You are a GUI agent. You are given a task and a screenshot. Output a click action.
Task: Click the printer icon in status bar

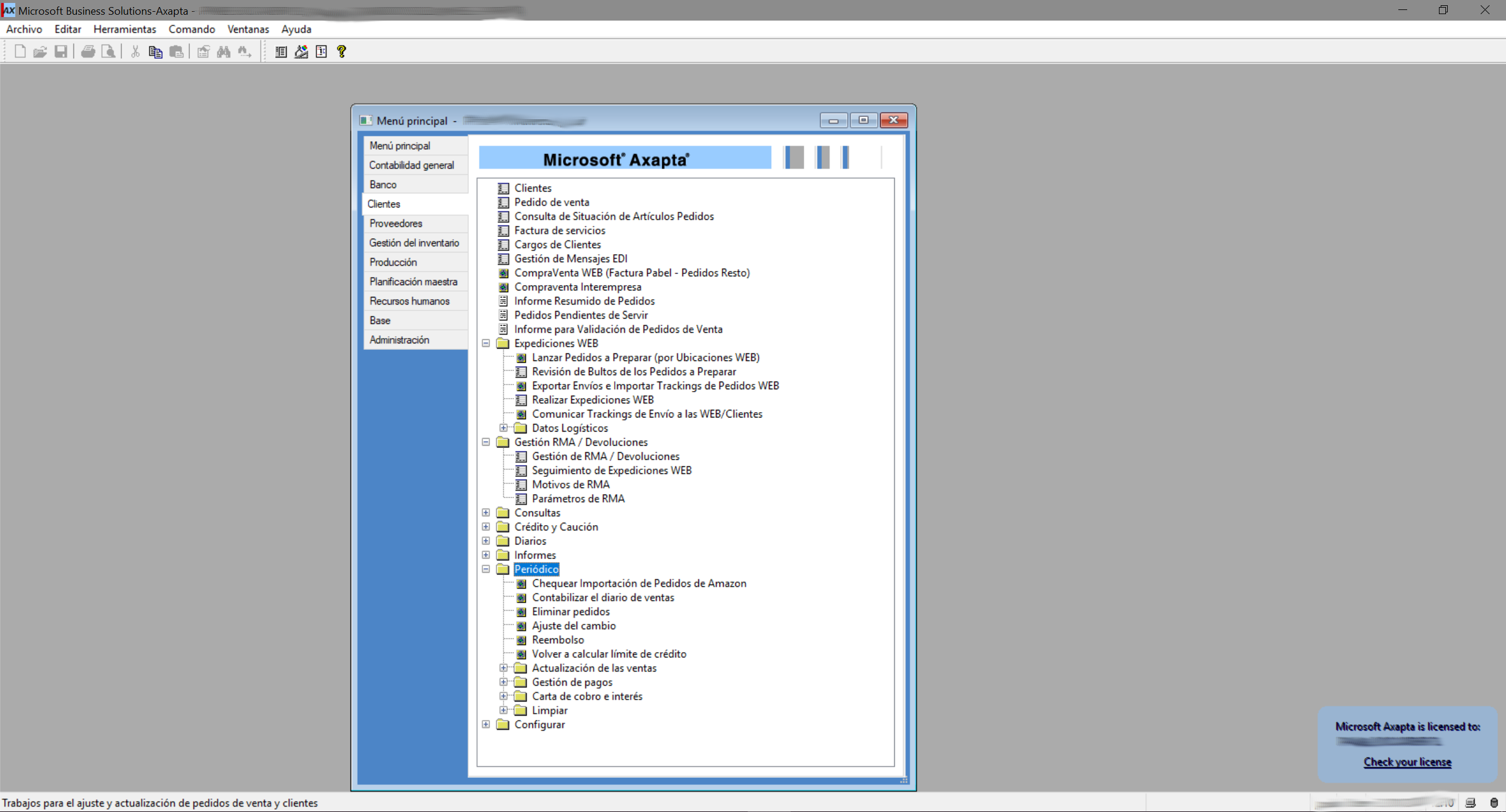pos(1470,803)
